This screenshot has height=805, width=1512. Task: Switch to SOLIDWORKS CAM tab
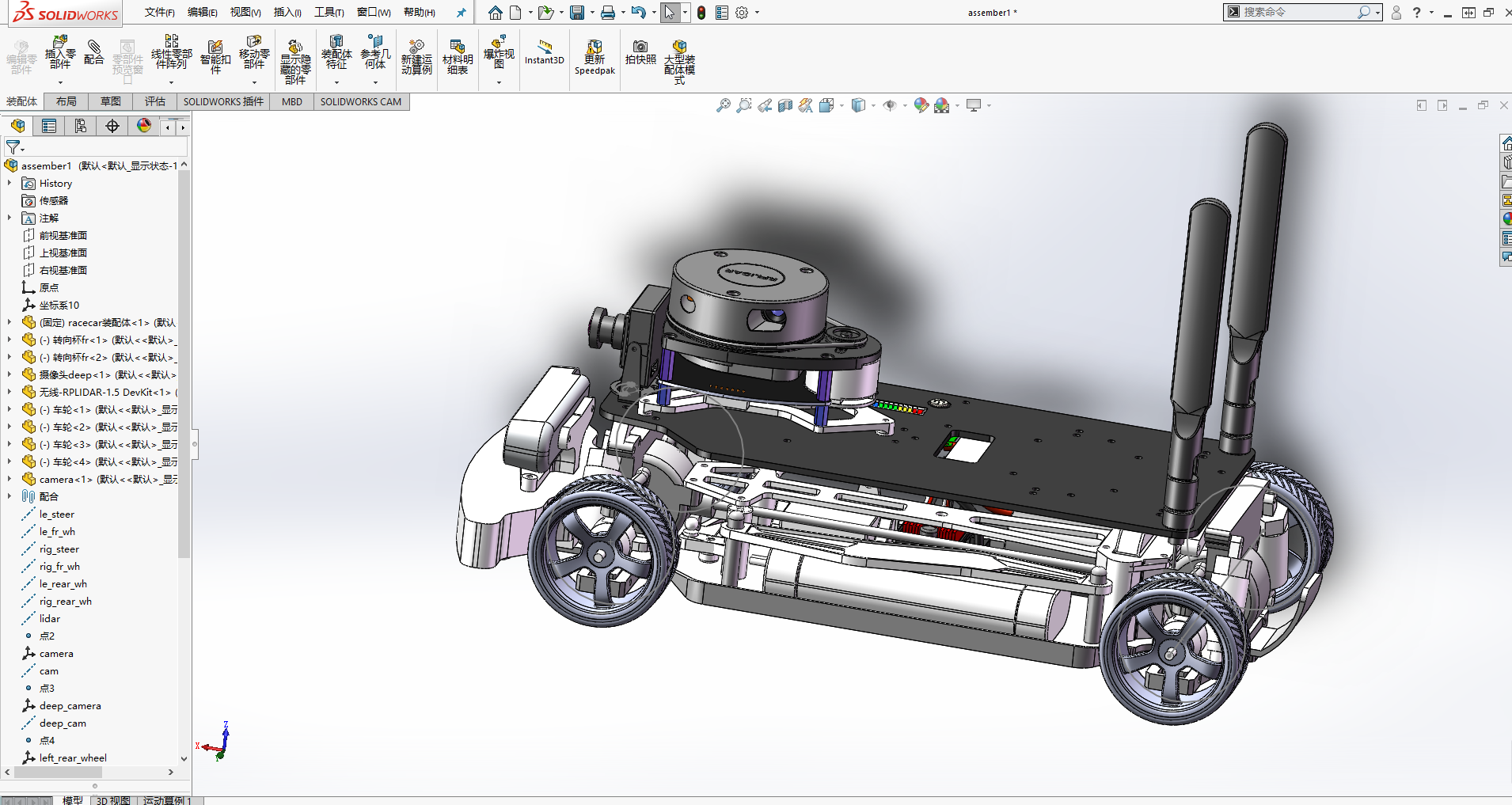coord(361,101)
